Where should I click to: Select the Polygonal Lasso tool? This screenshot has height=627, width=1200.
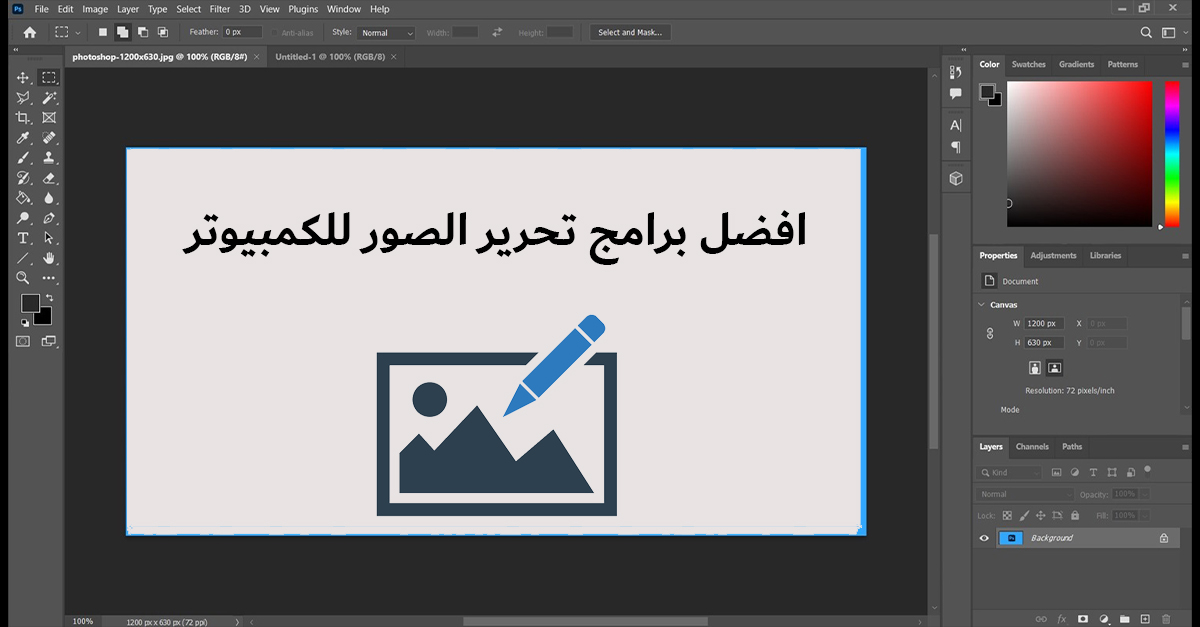(x=23, y=98)
